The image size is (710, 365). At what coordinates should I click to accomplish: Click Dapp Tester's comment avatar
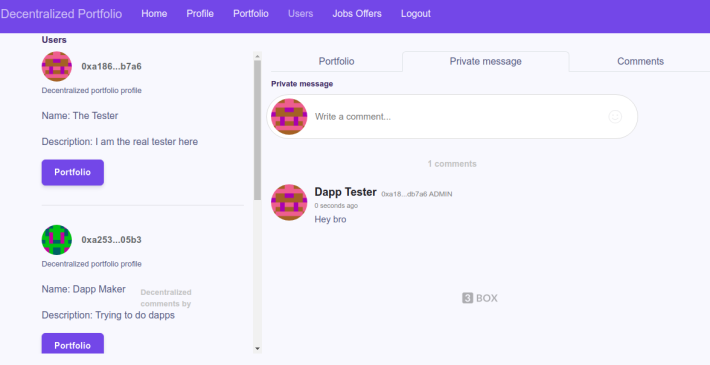(289, 202)
